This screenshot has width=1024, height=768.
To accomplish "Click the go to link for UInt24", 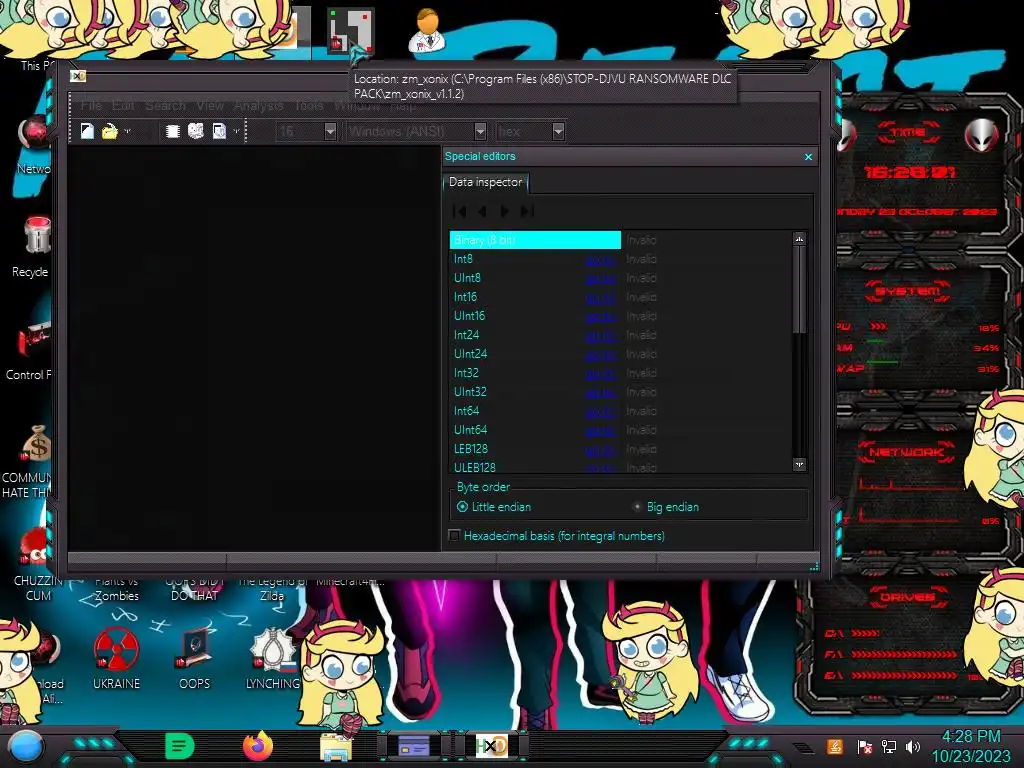I will click(x=600, y=354).
